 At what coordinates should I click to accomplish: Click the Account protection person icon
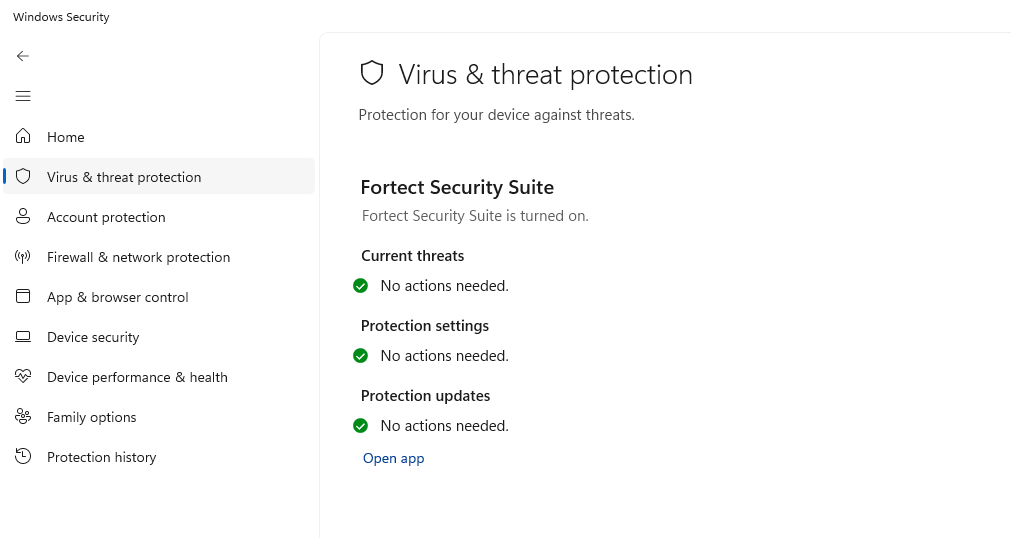[x=23, y=216]
